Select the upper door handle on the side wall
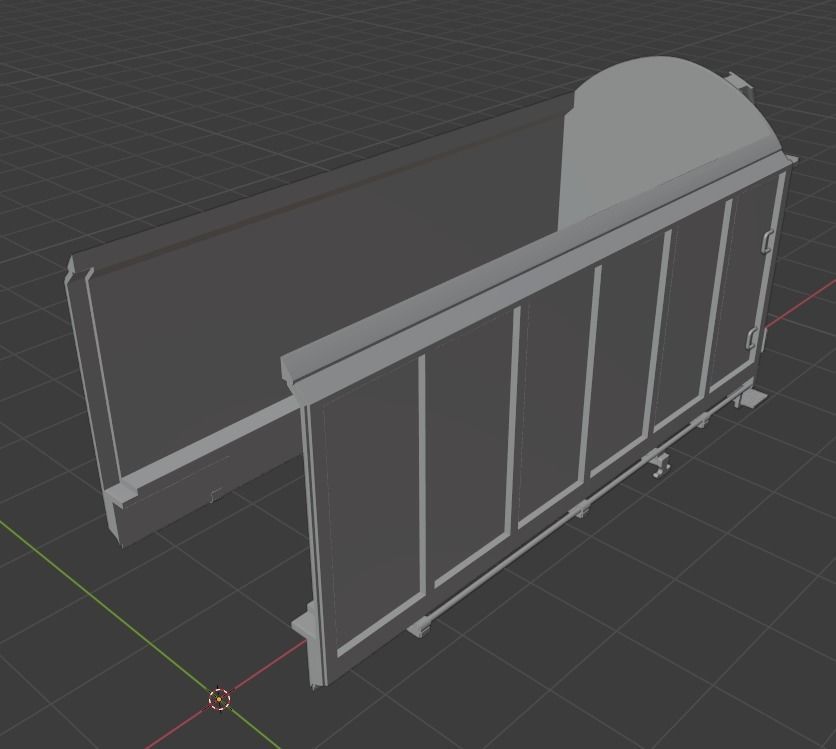Viewport: 836px width, 749px height. [x=766, y=240]
